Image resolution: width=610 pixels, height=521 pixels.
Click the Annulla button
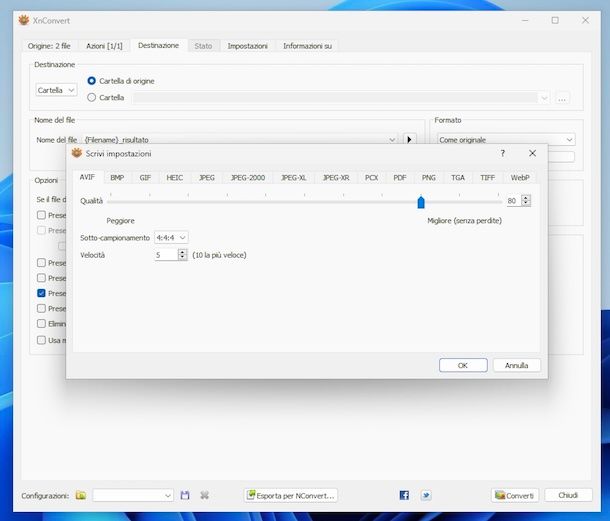[x=517, y=365]
